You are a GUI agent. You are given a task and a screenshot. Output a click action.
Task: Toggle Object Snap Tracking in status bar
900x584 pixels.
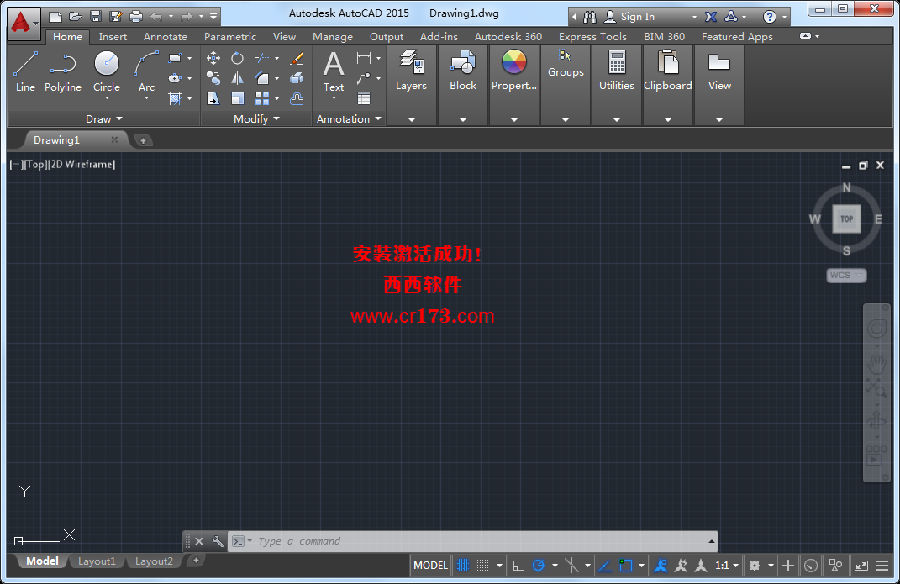(x=604, y=566)
